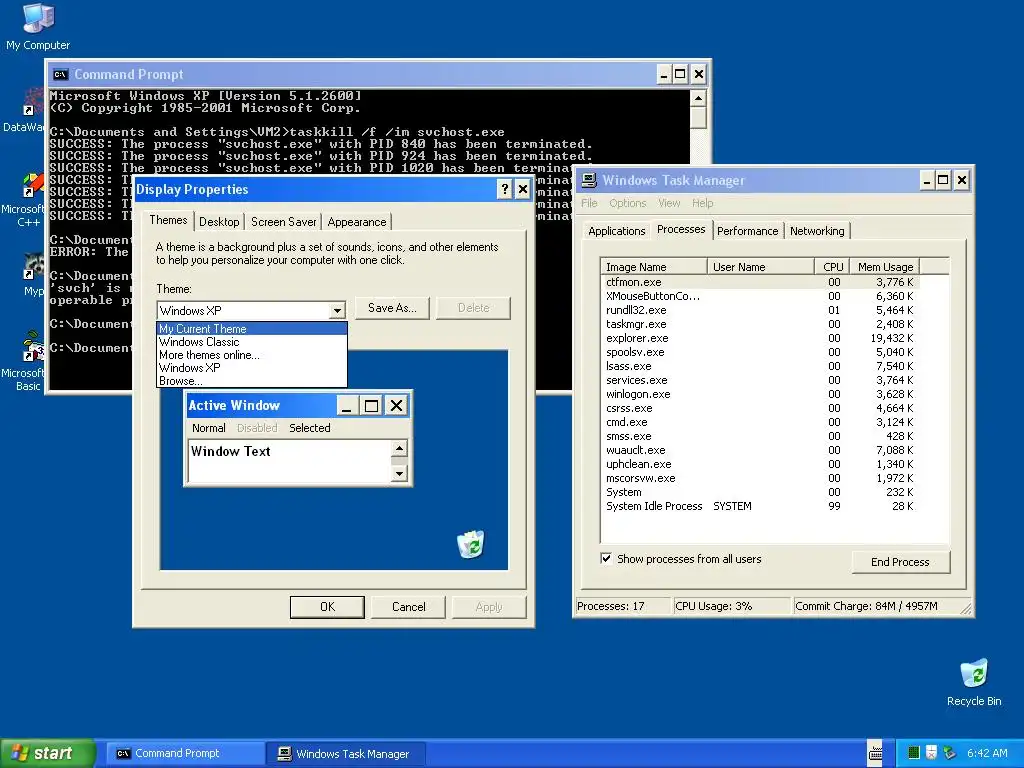Viewport: 1024px width, 768px height.
Task: Toggle Show processes from all users checkbox
Action: point(606,558)
